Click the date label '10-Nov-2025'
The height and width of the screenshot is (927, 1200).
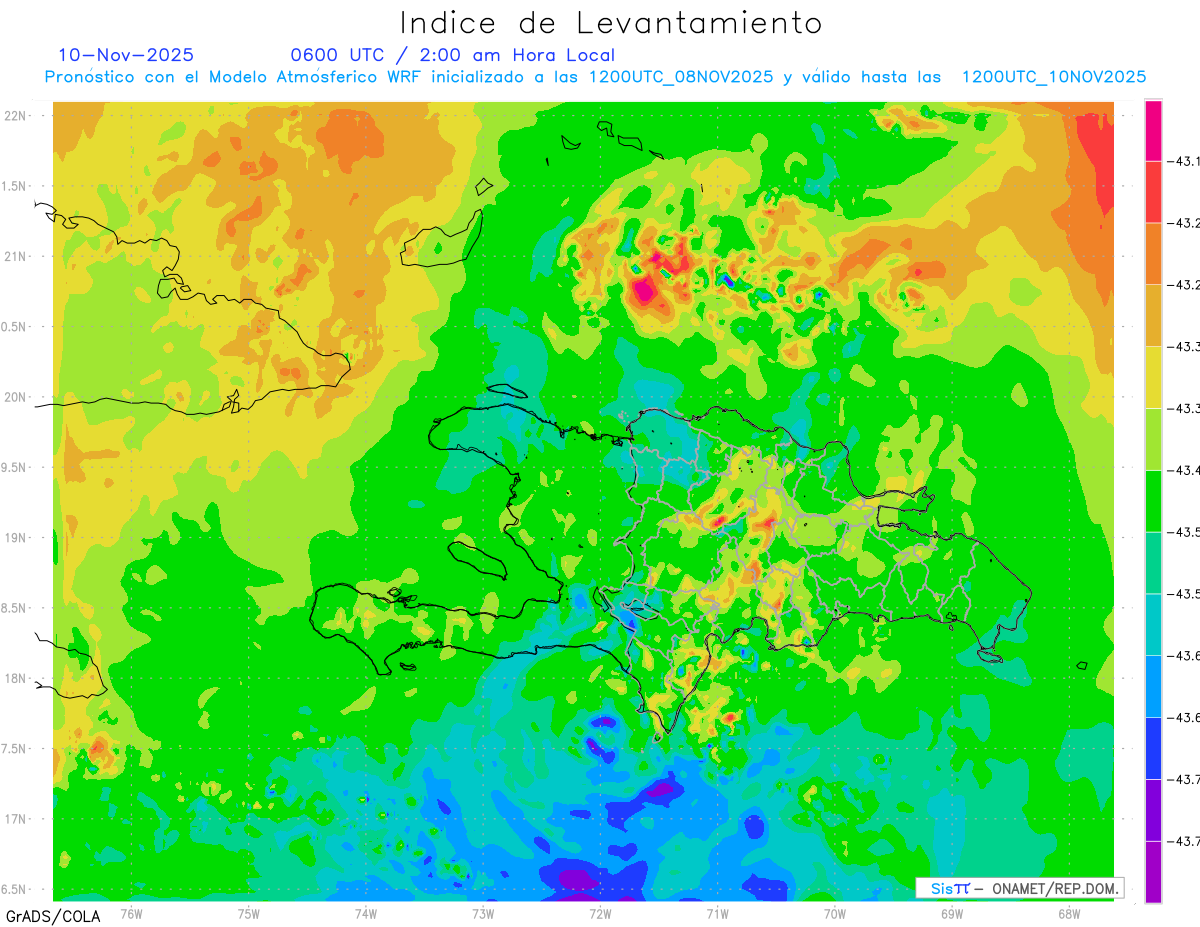pyautogui.click(x=126, y=55)
